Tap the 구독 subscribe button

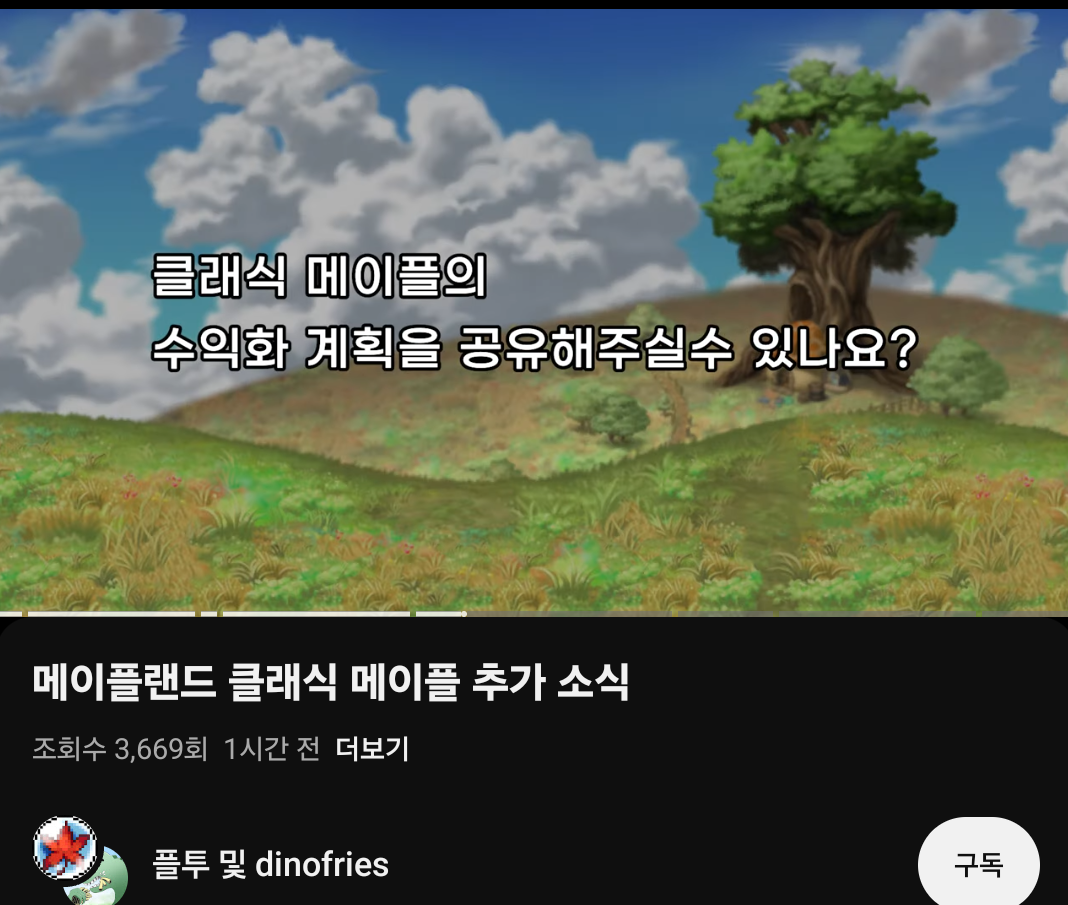click(x=979, y=865)
